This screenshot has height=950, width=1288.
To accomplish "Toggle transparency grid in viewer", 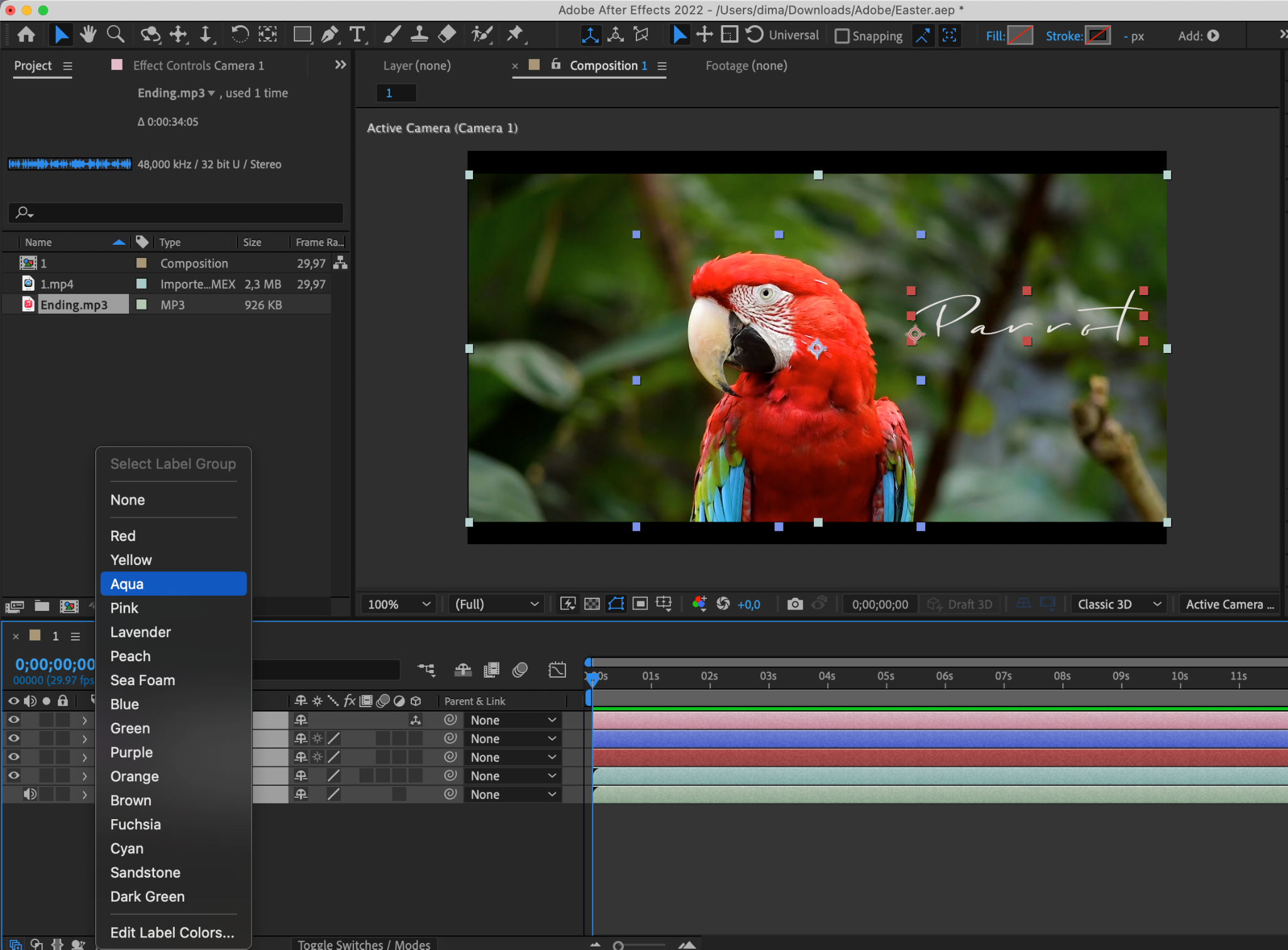I will 592,604.
